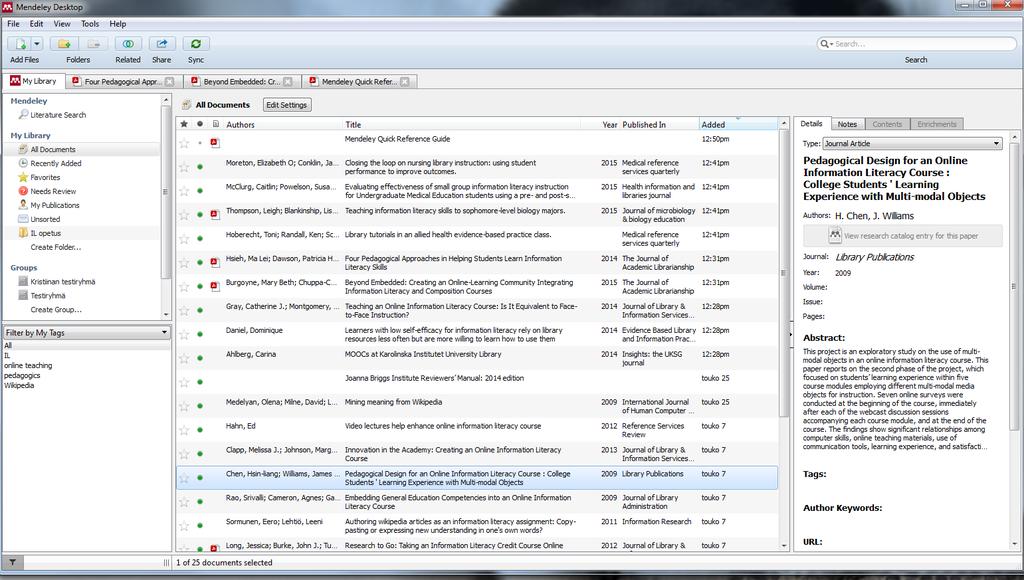Click the filter funnel icon in status bar
This screenshot has height=580, width=1024.
tap(12, 562)
